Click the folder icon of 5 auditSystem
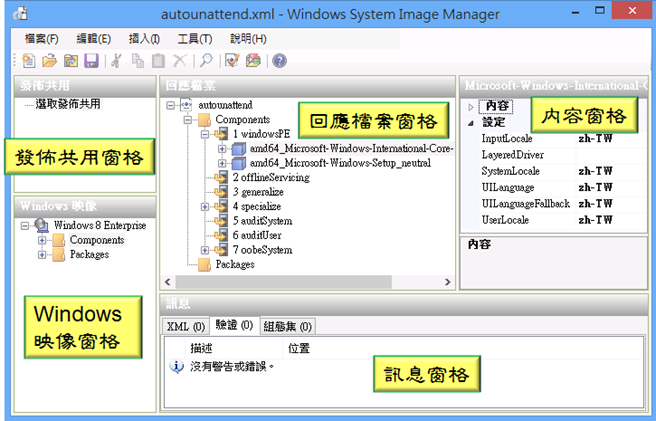 click(x=221, y=221)
